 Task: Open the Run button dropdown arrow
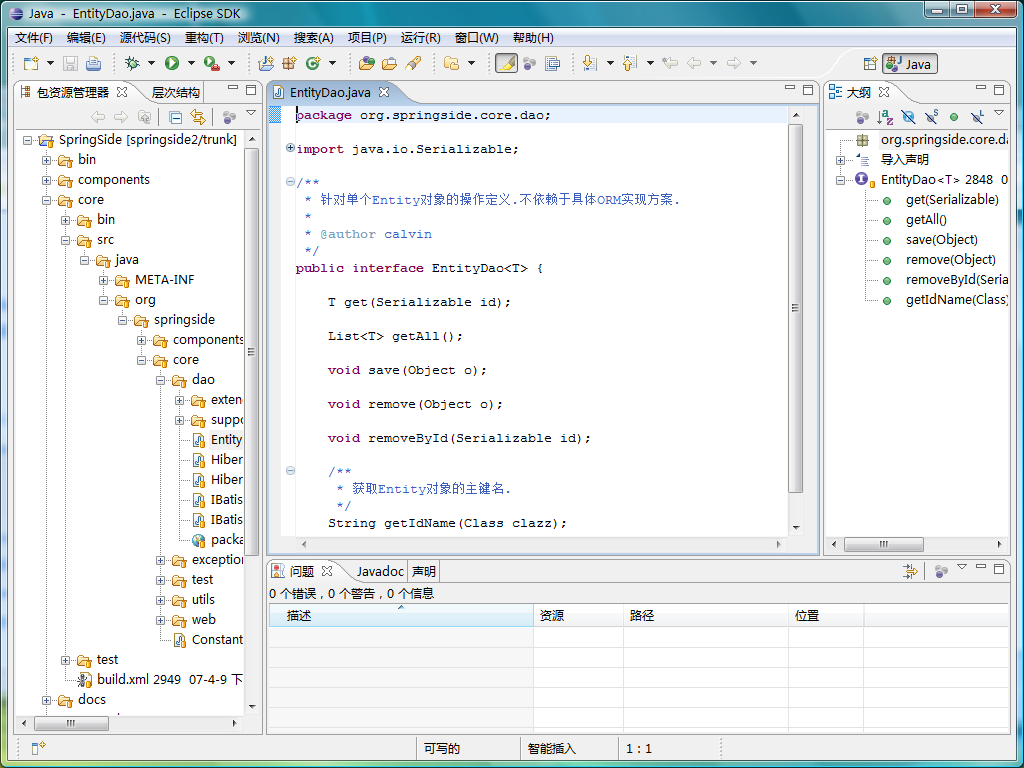(x=191, y=63)
